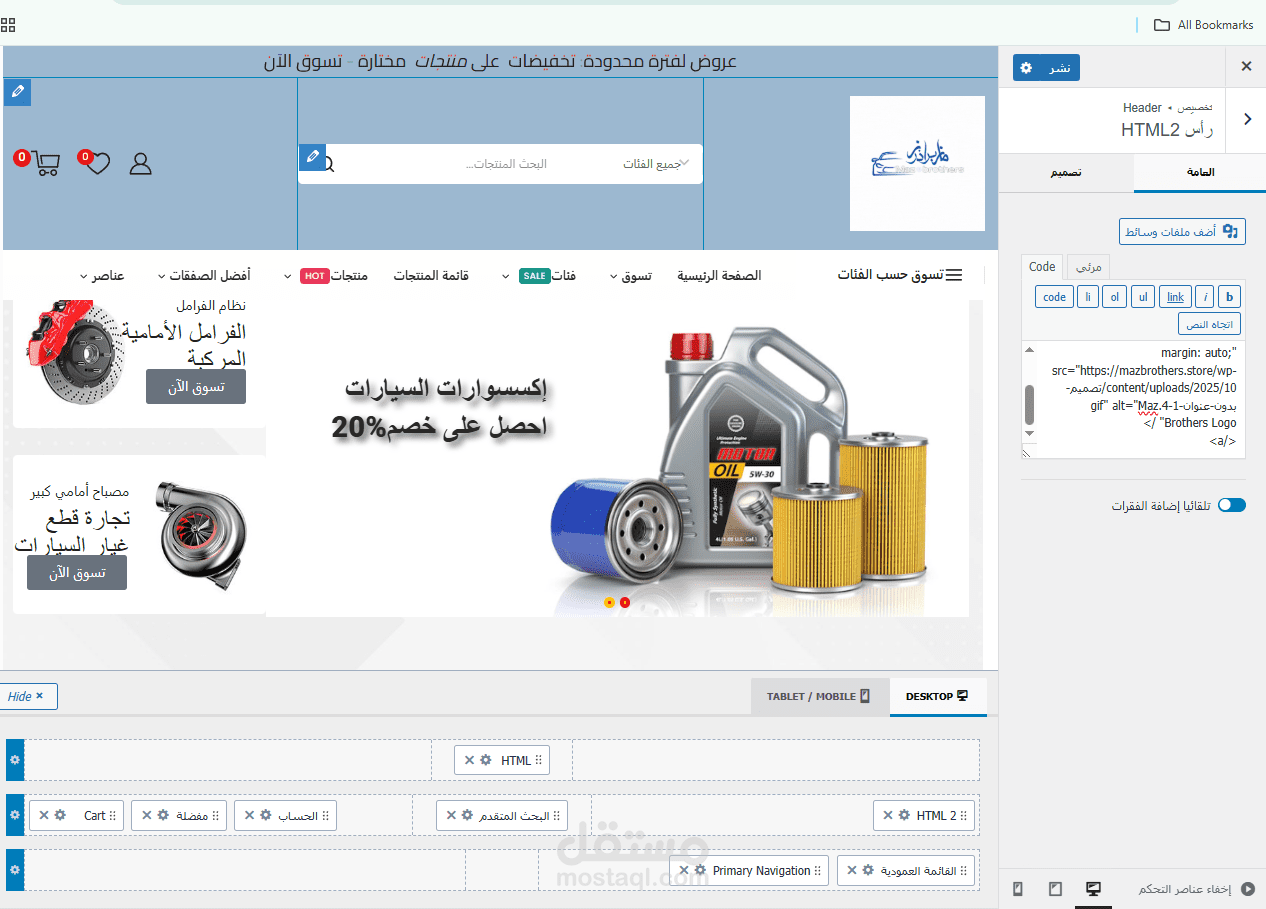Toggle the تلقائيا إضافة الفقرات switch
The width and height of the screenshot is (1266, 909).
(x=1232, y=506)
